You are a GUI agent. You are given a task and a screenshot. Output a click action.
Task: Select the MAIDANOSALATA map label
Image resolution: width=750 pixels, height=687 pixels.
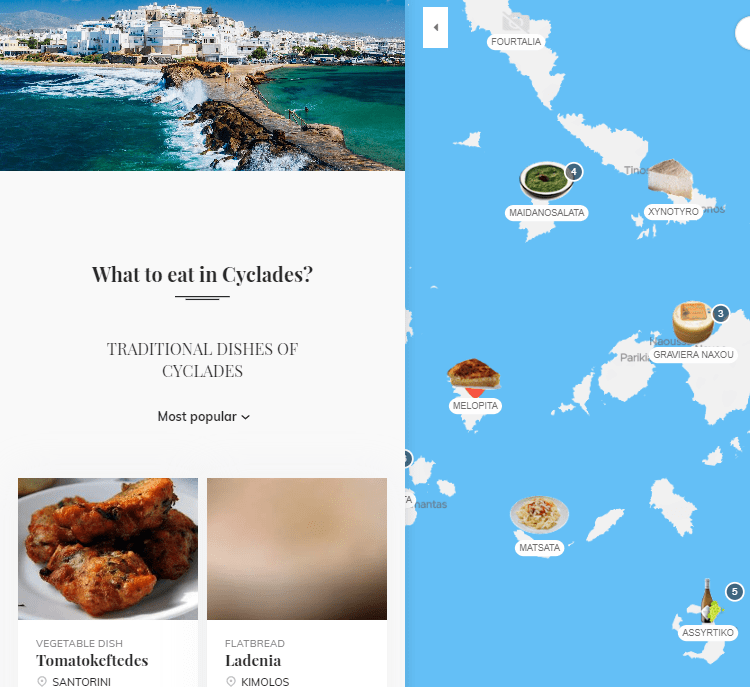[546, 212]
